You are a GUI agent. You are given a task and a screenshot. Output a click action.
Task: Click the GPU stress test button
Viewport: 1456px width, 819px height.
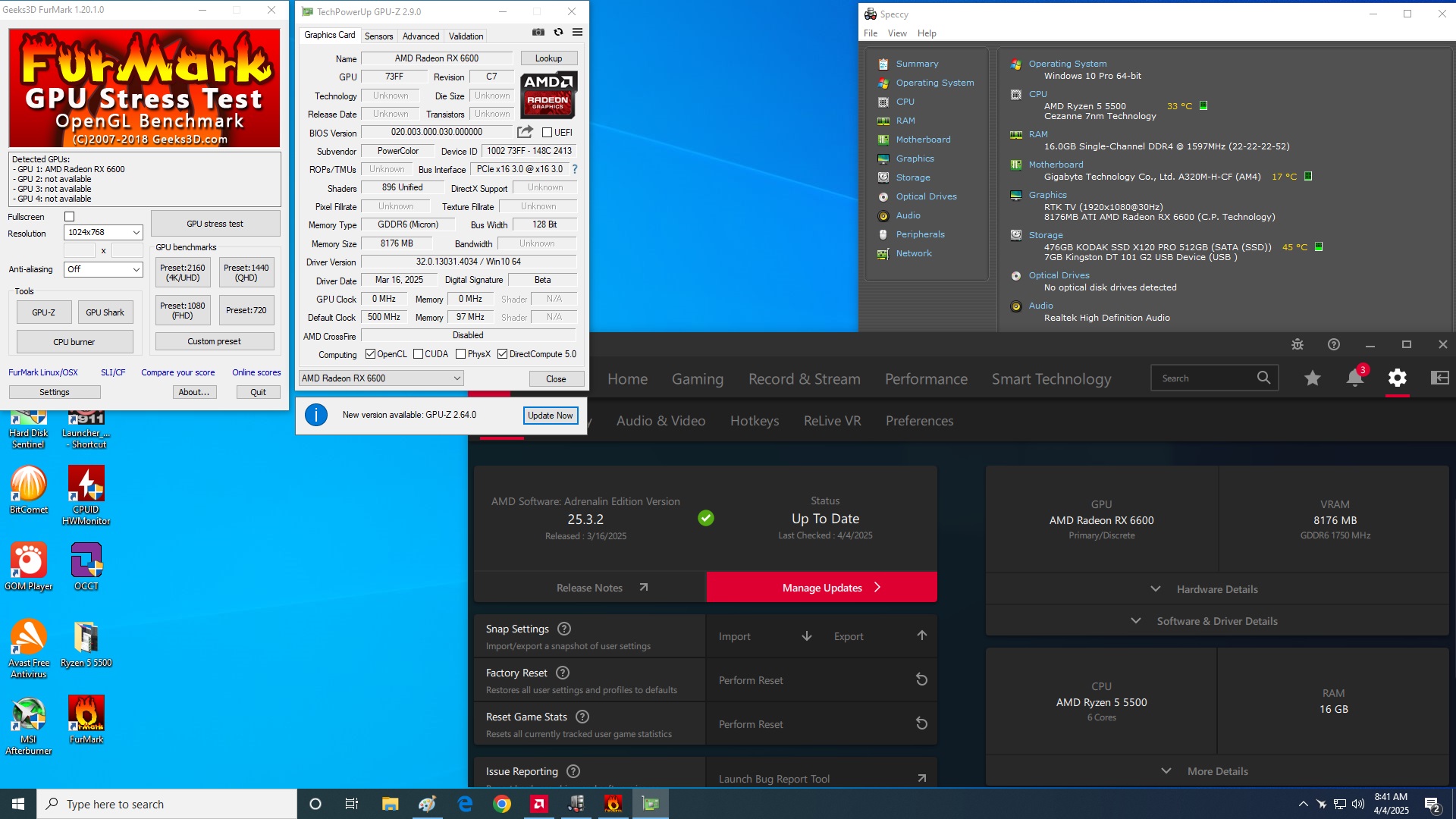[215, 224]
